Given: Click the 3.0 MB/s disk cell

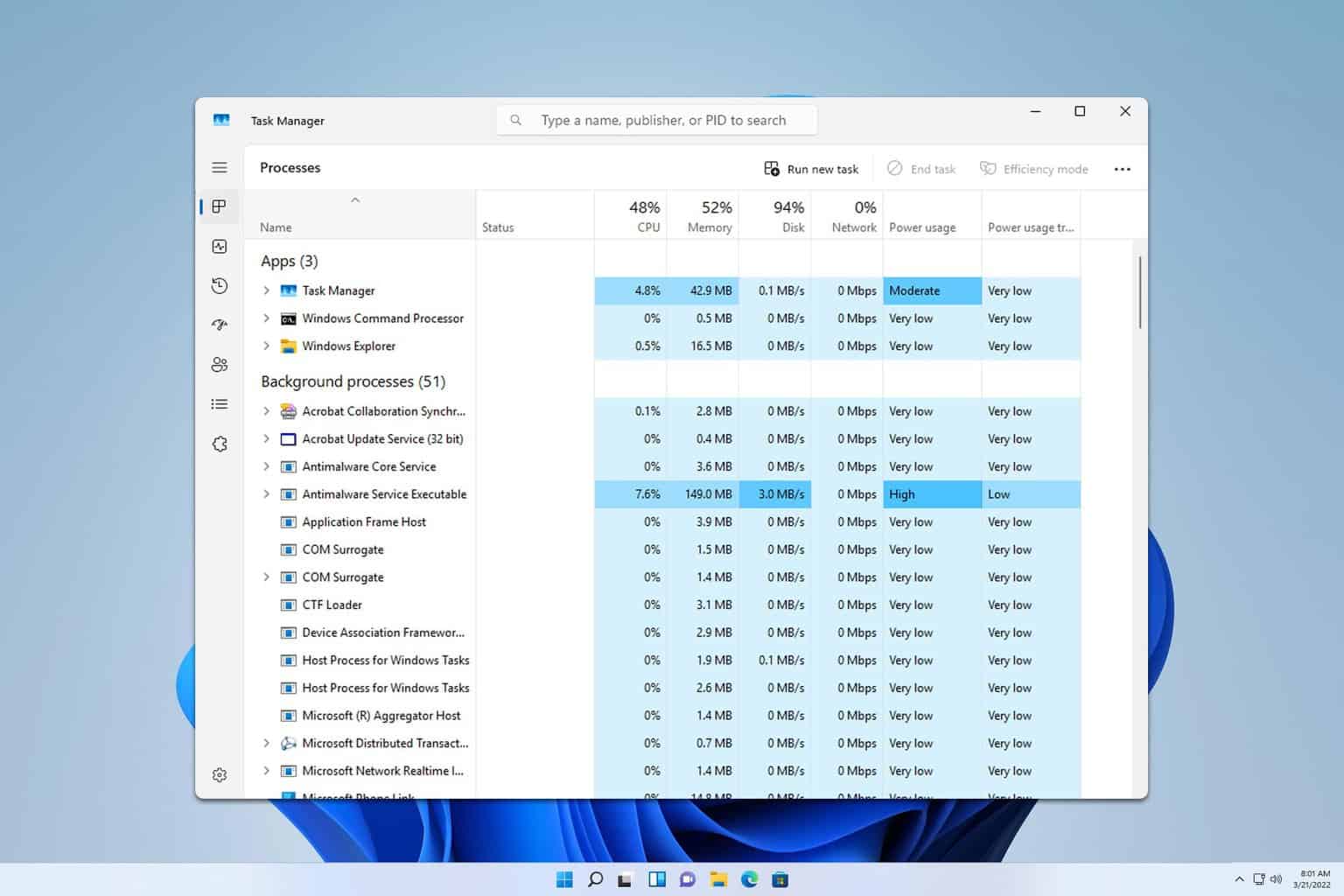Looking at the screenshot, I should click(774, 494).
